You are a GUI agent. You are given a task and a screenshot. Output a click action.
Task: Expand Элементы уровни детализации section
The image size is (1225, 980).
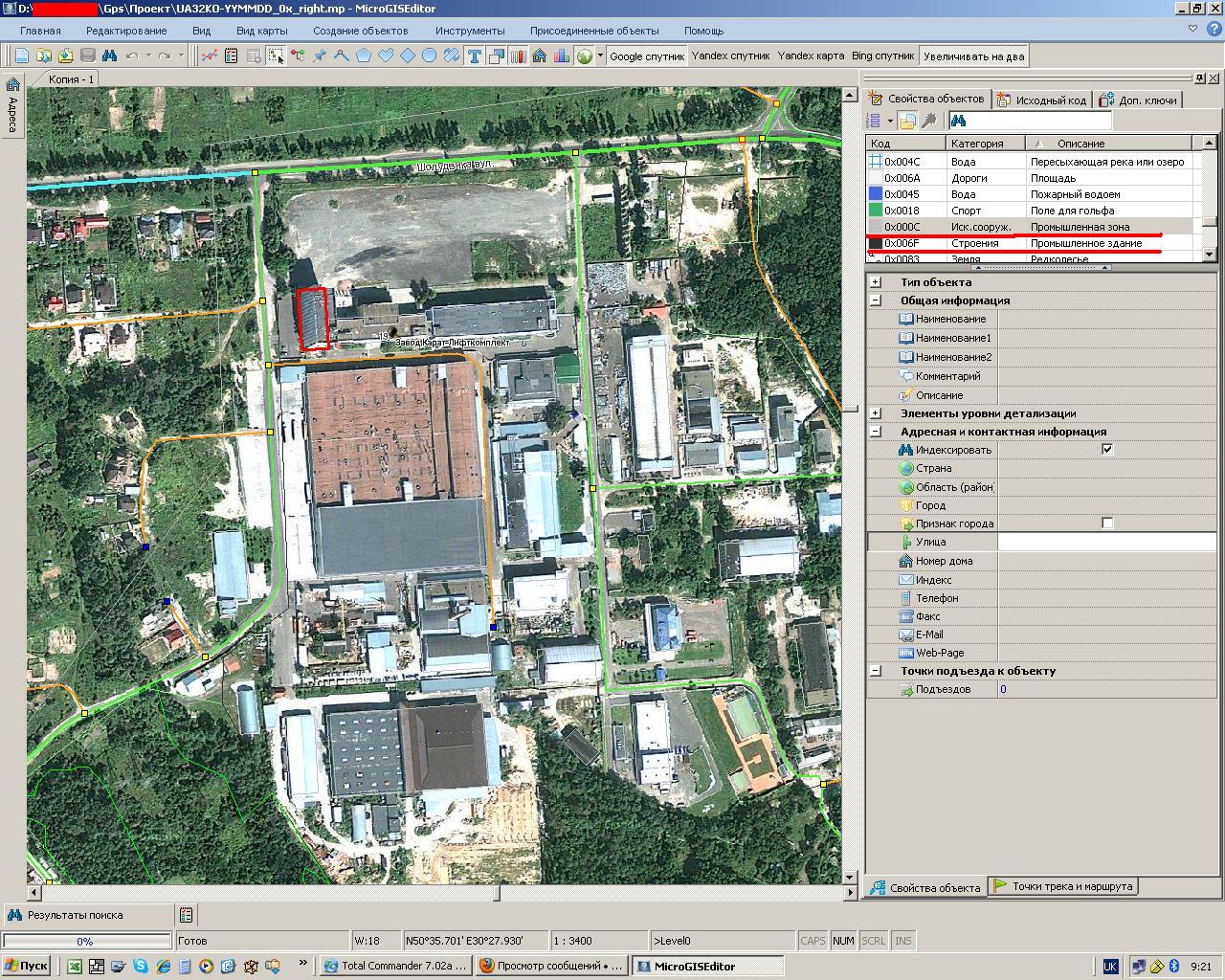pos(875,413)
